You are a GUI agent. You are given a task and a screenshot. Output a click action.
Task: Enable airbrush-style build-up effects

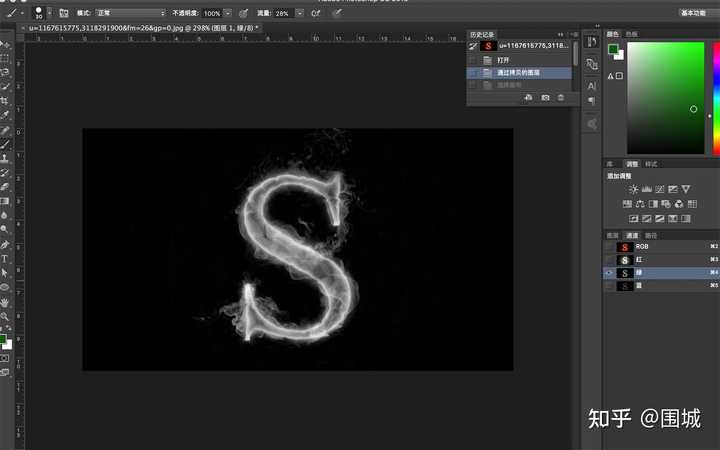click(316, 13)
